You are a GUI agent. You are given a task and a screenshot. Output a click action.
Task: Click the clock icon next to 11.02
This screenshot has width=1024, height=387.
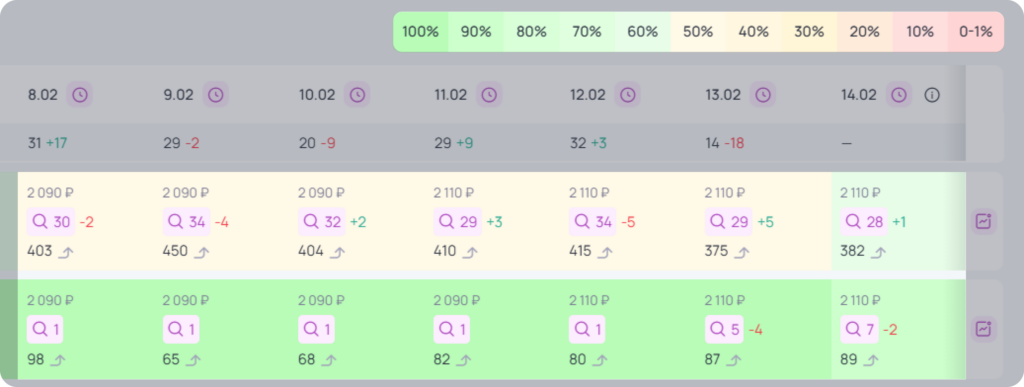[489, 95]
